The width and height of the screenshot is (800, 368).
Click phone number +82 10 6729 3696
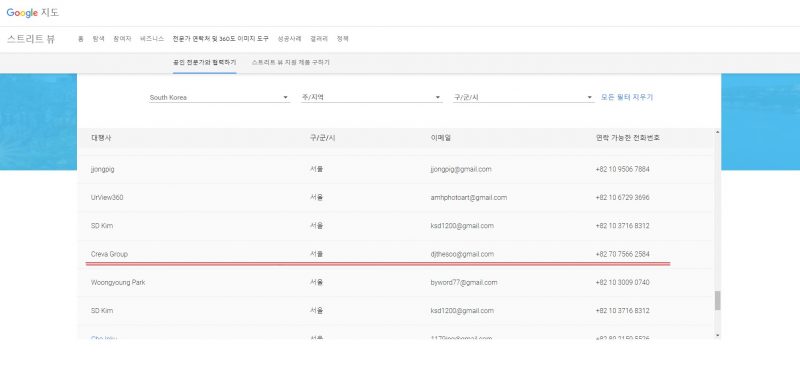(622, 198)
